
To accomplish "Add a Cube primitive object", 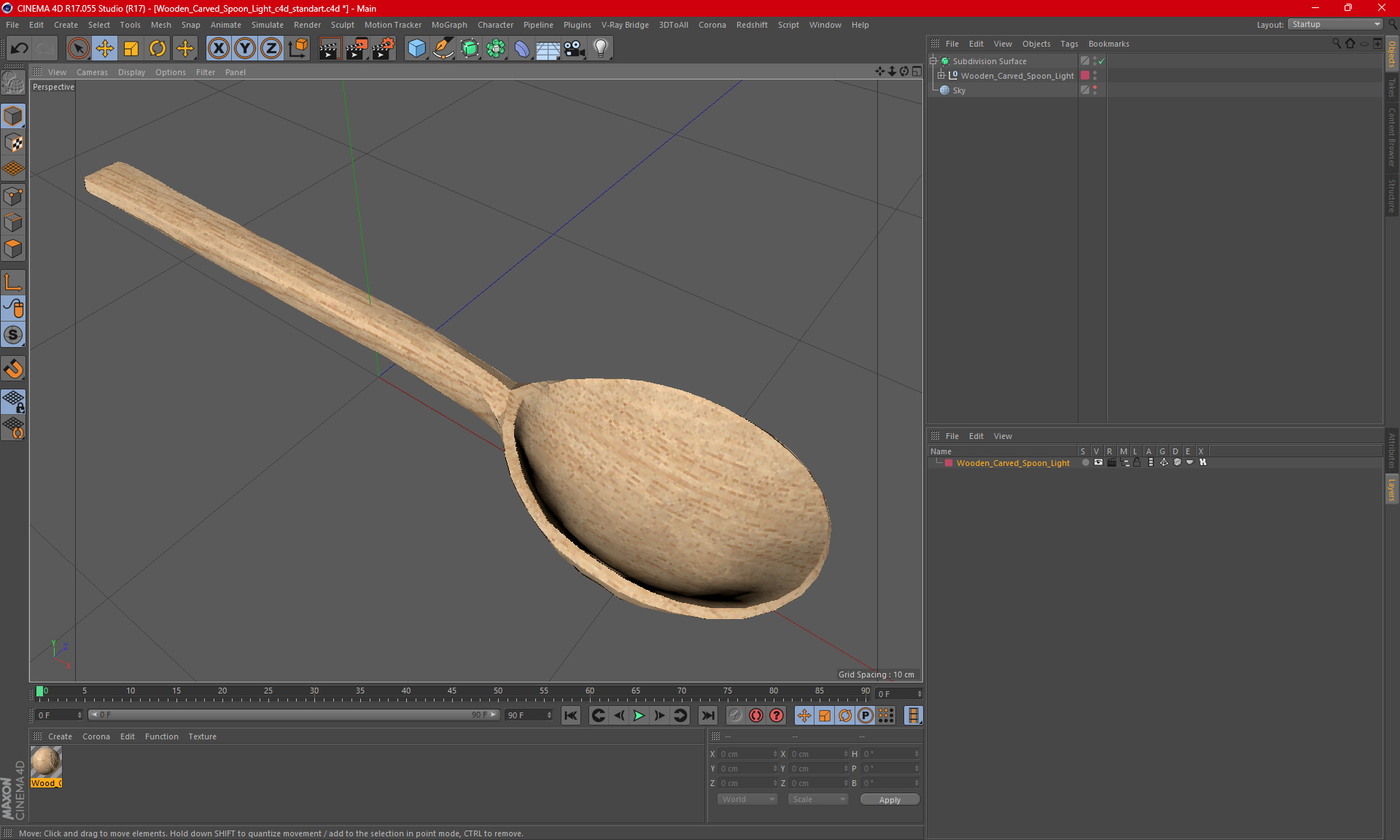I will point(416,49).
